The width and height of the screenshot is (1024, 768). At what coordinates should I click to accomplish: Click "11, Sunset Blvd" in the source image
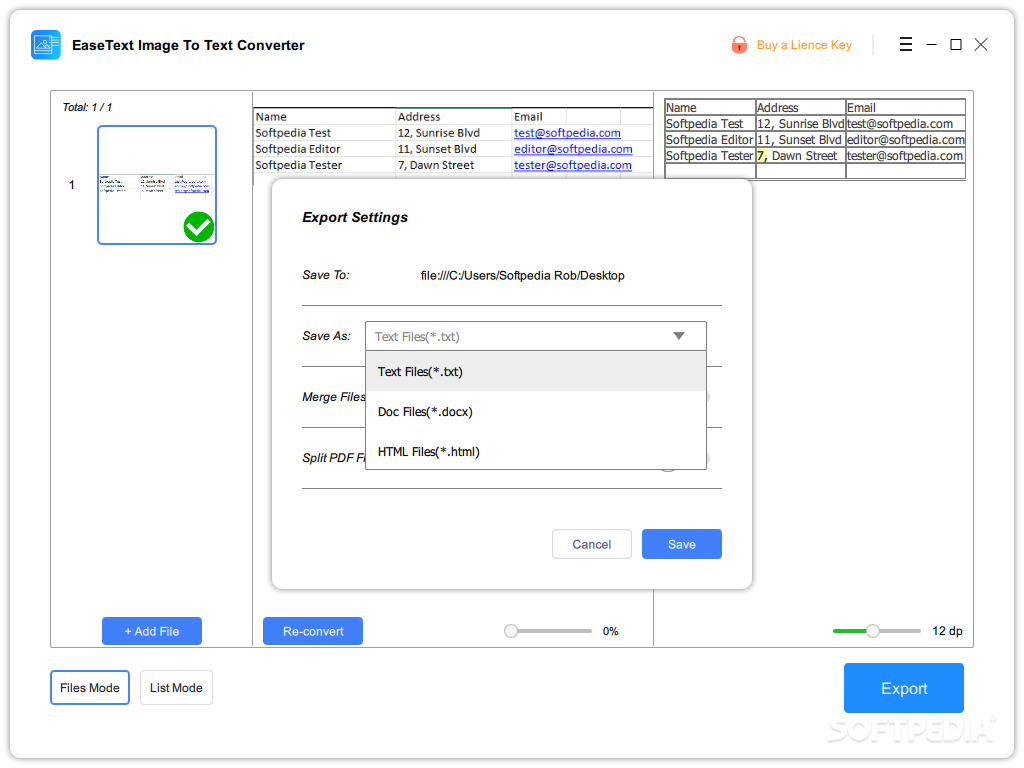click(x=437, y=149)
